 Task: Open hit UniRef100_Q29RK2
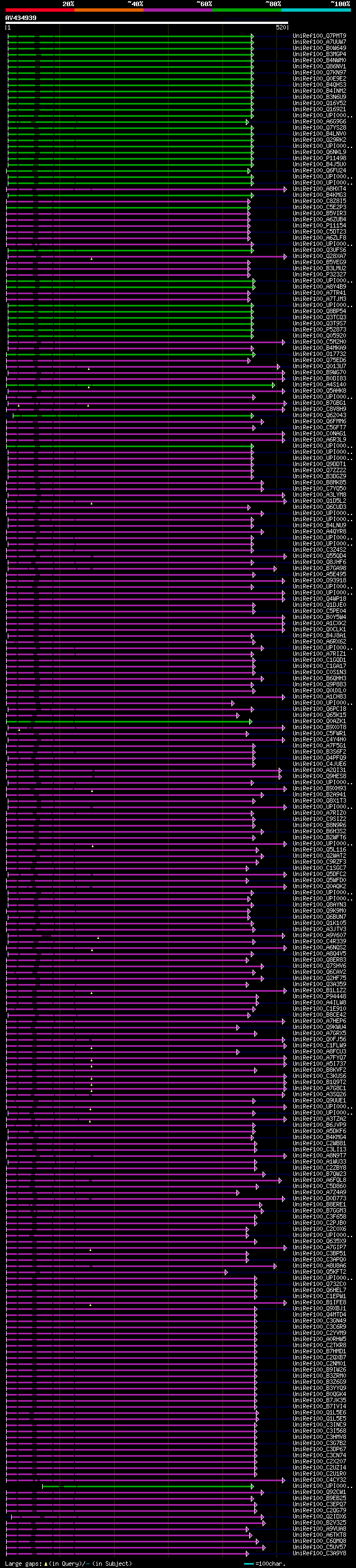coord(319,140)
